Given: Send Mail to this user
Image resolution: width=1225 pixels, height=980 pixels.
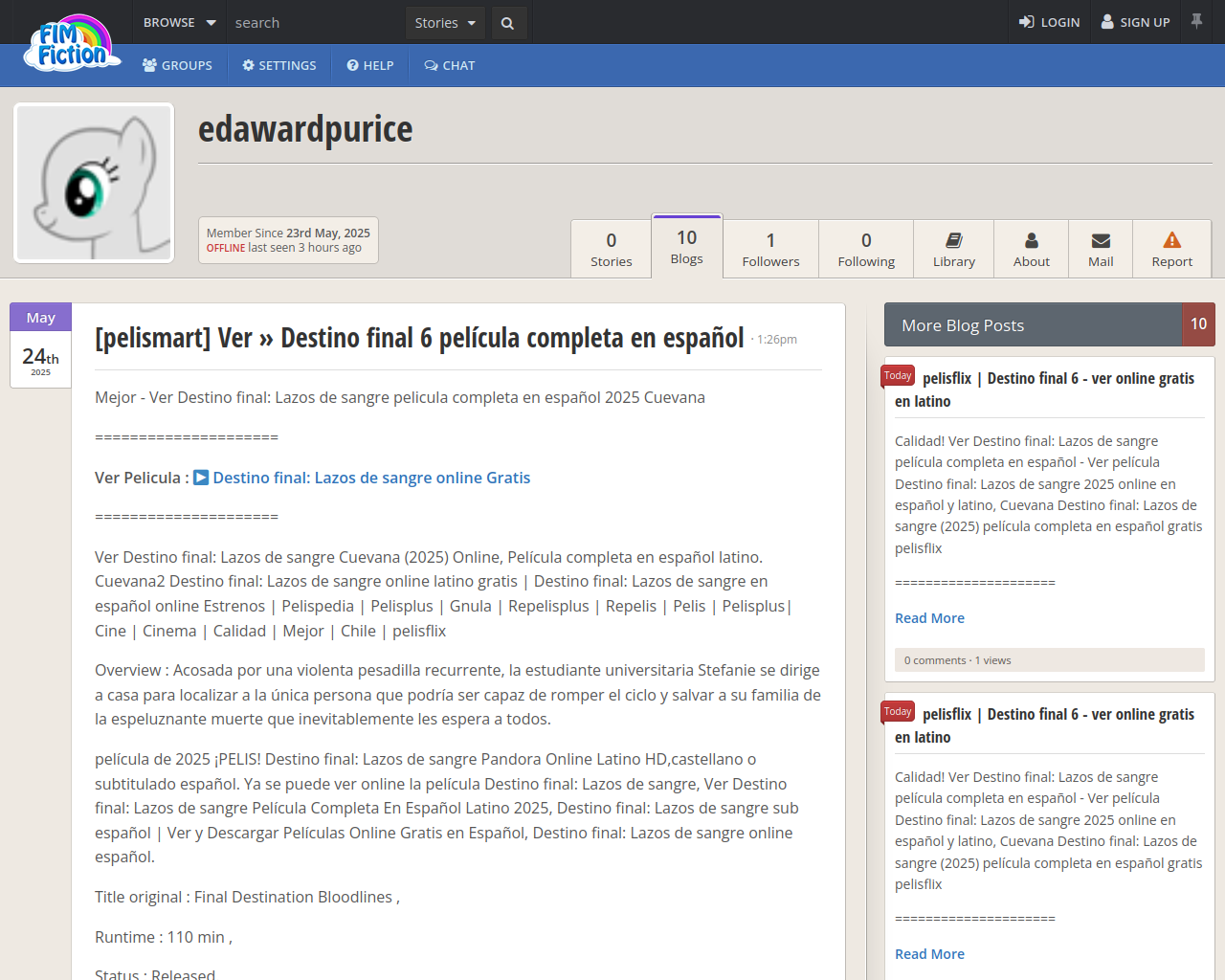Looking at the screenshot, I should tap(1101, 249).
